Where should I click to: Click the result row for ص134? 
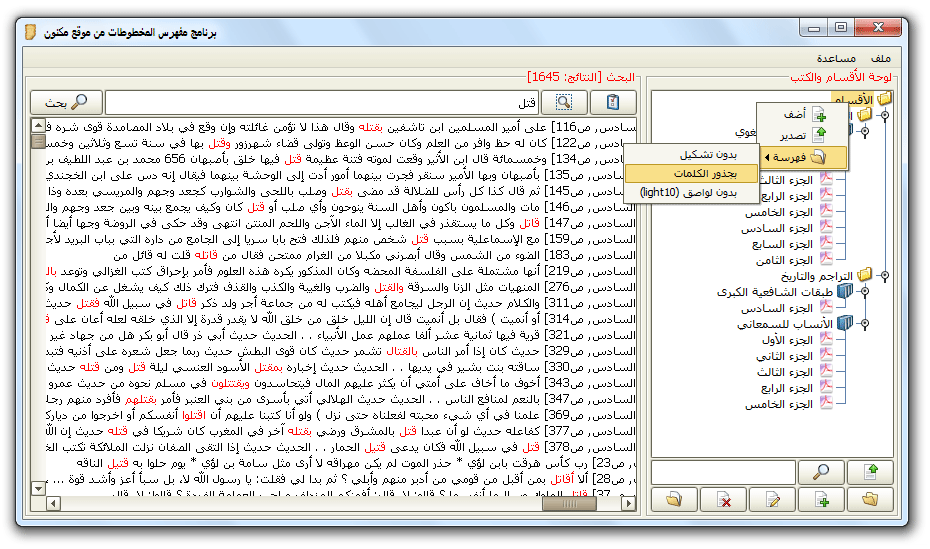(x=341, y=159)
